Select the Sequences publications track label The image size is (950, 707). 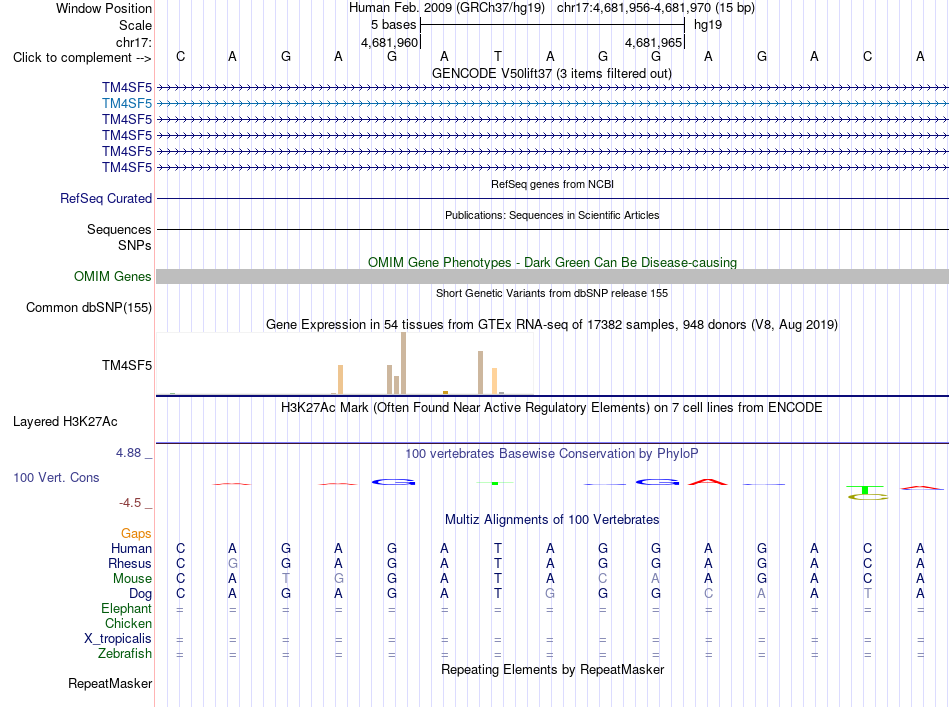pos(119,230)
